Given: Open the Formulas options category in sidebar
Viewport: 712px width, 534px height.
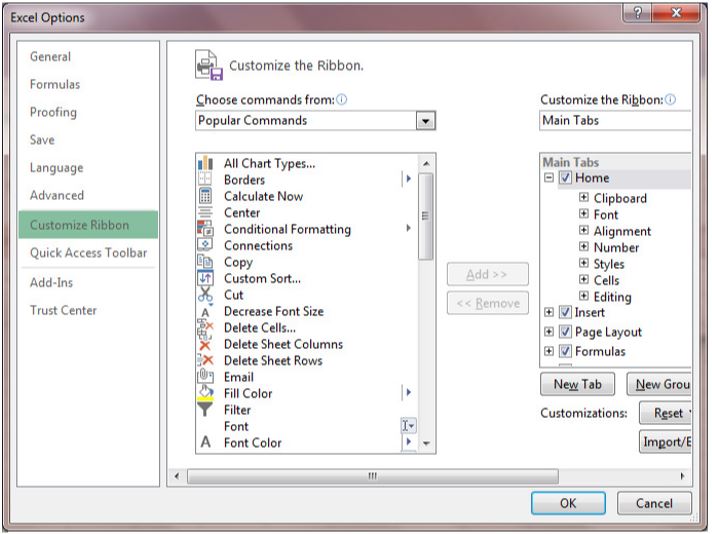Looking at the screenshot, I should (55, 84).
